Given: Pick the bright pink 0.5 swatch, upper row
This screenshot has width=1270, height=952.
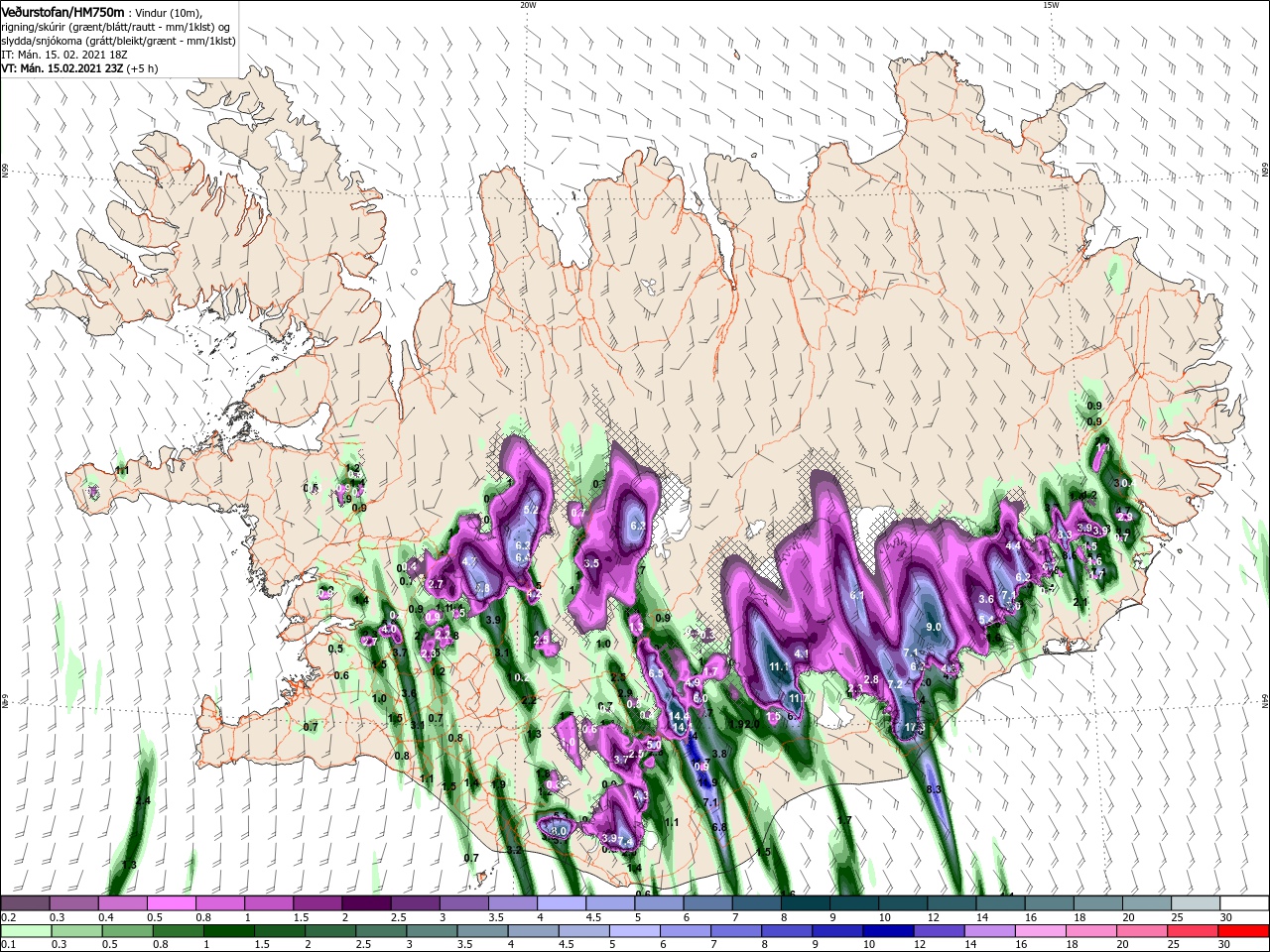Looking at the screenshot, I should pyautogui.click(x=171, y=903).
